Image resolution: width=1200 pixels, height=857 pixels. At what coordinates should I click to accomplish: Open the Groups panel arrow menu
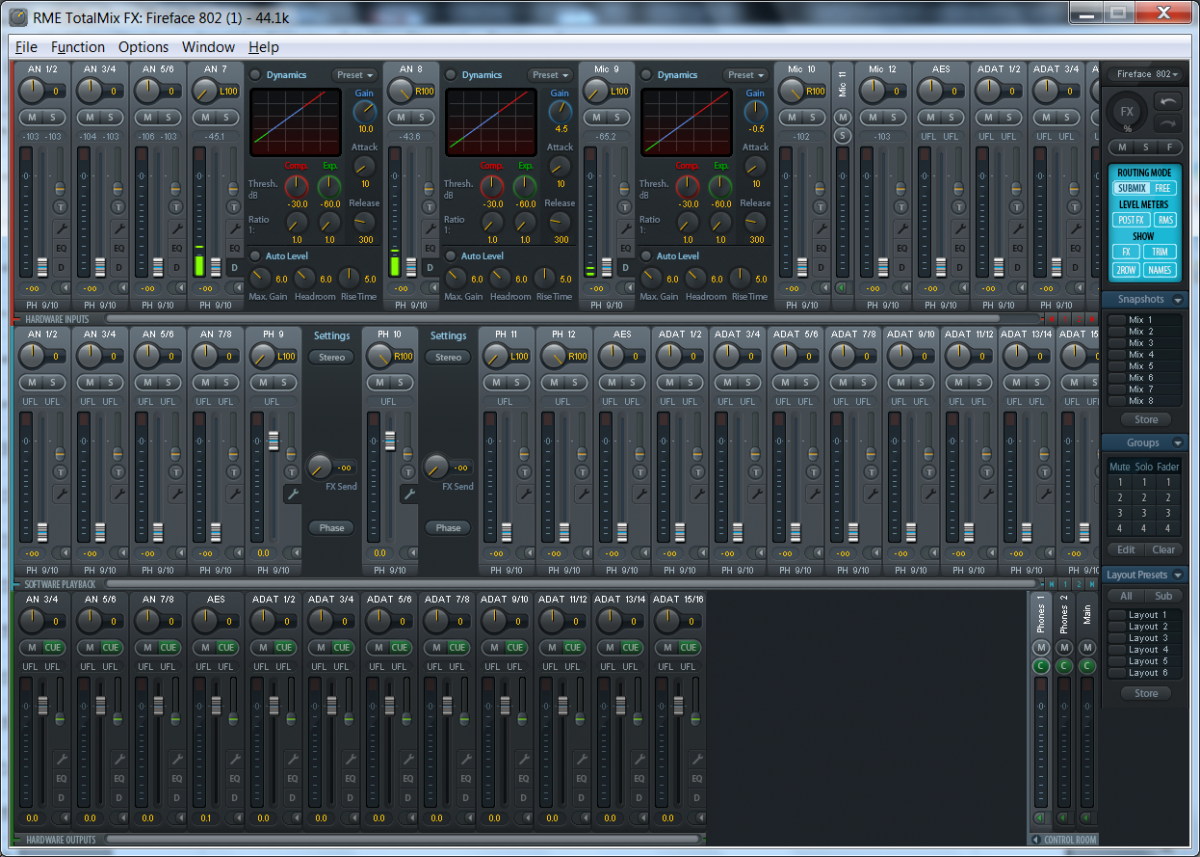[1178, 443]
